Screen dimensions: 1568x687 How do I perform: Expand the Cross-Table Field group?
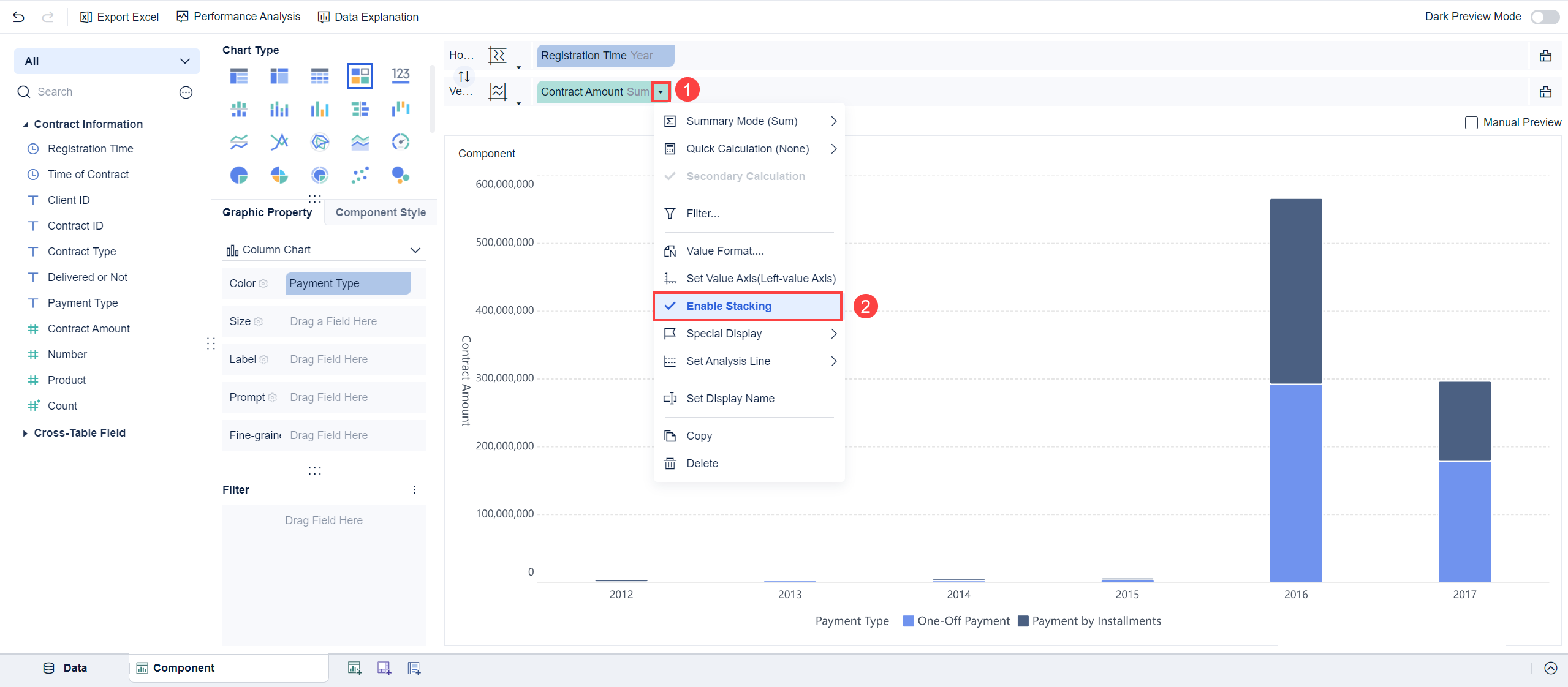pyautogui.click(x=25, y=433)
